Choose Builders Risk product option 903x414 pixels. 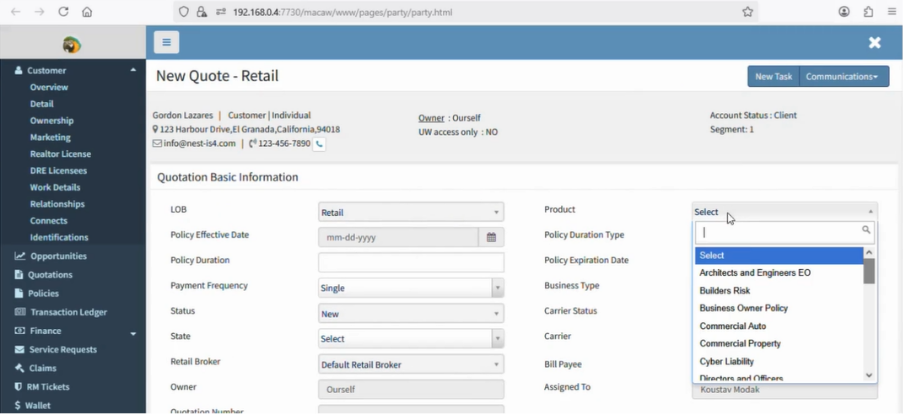(x=725, y=291)
